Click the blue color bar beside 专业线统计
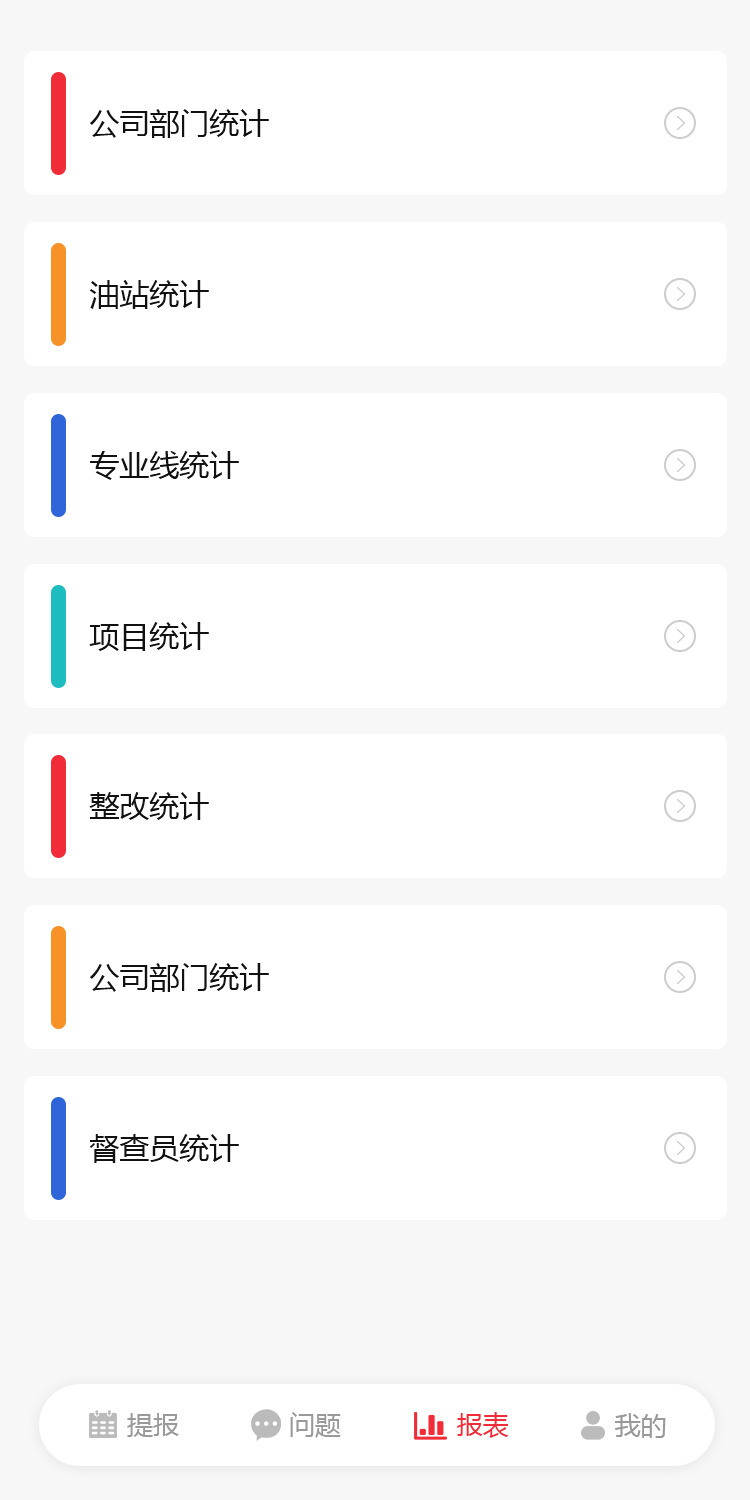The image size is (750, 1500). click(58, 465)
